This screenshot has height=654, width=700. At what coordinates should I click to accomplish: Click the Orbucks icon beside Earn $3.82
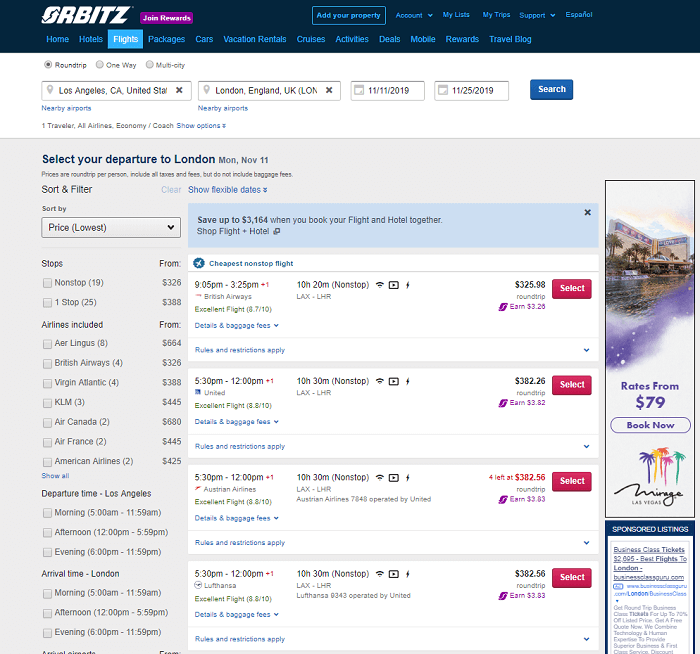[503, 403]
